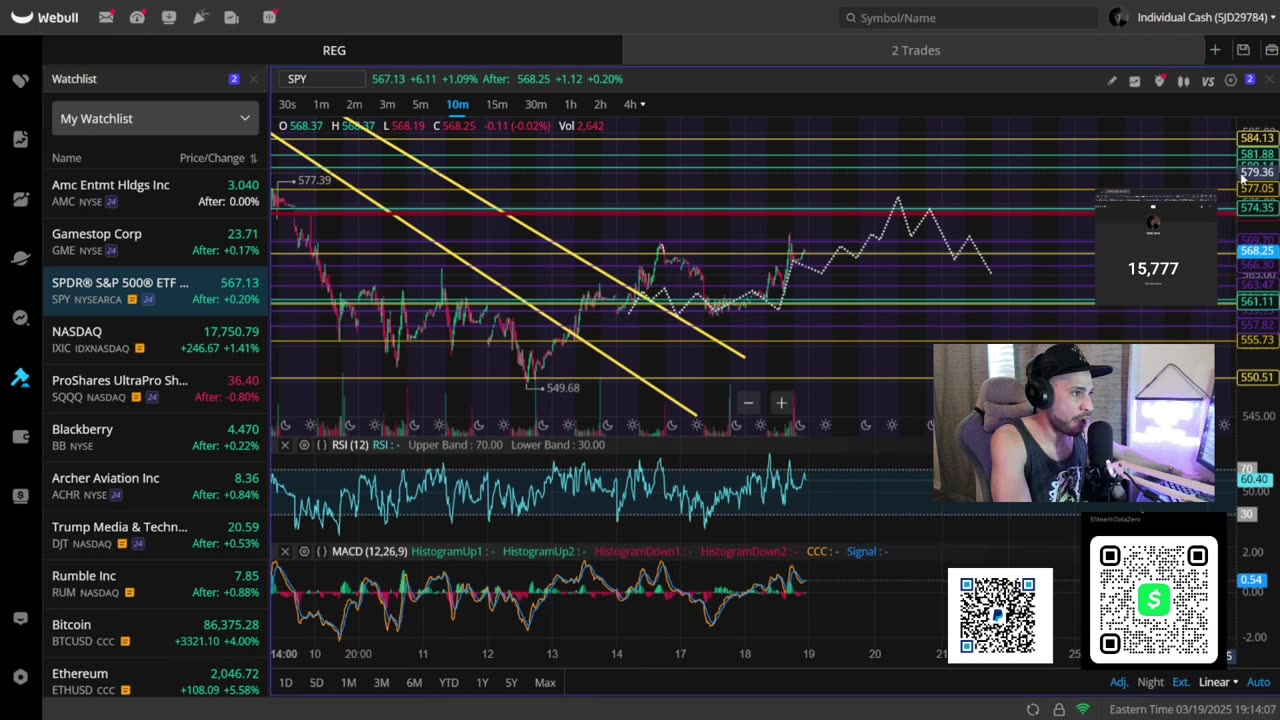Viewport: 1280px width, 720px height.
Task: Open Individual Cash account dropdown
Action: point(1205,17)
